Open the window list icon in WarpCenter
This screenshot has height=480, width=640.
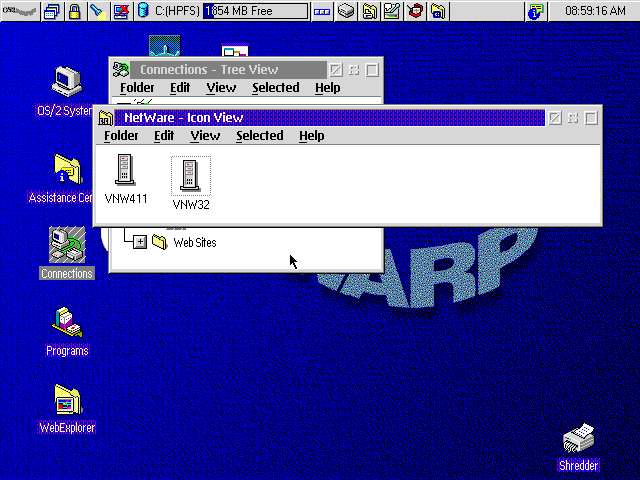pos(52,11)
